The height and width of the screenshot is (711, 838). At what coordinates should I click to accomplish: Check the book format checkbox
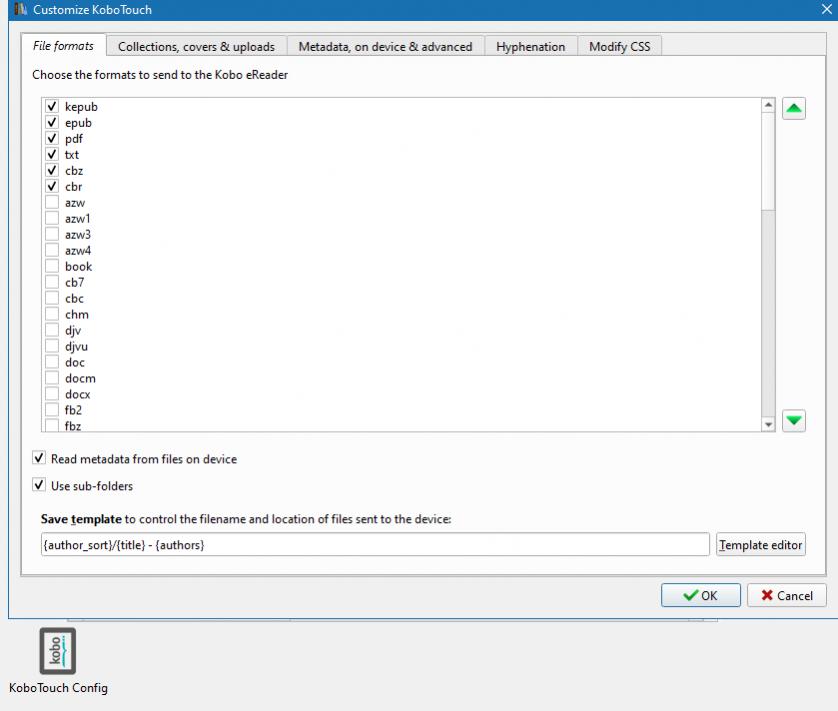[52, 266]
